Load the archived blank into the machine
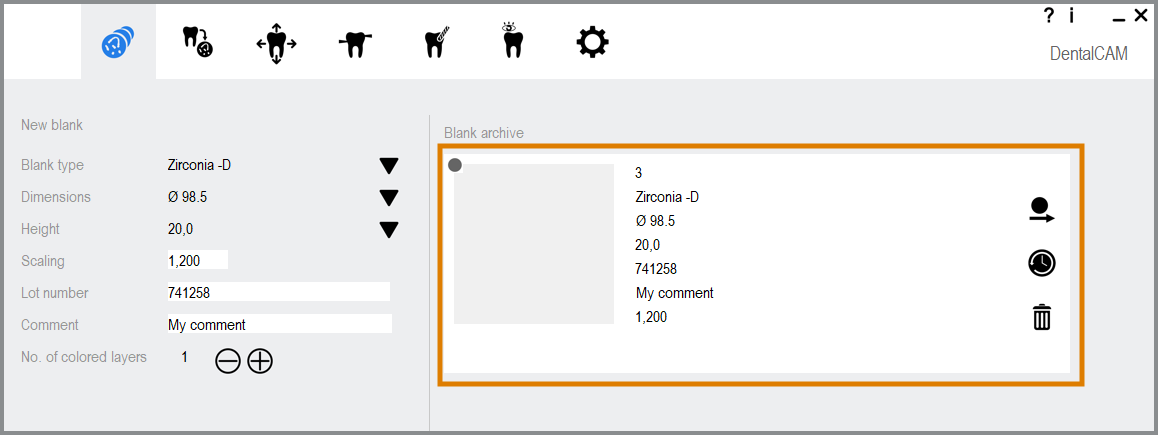Image resolution: width=1158 pixels, height=435 pixels. (1042, 210)
